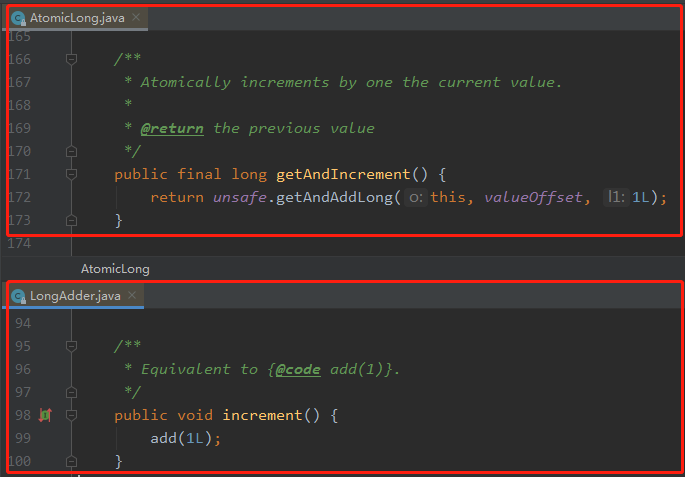
Task: Click the 'the previous value' comment text
Action: (x=294, y=128)
